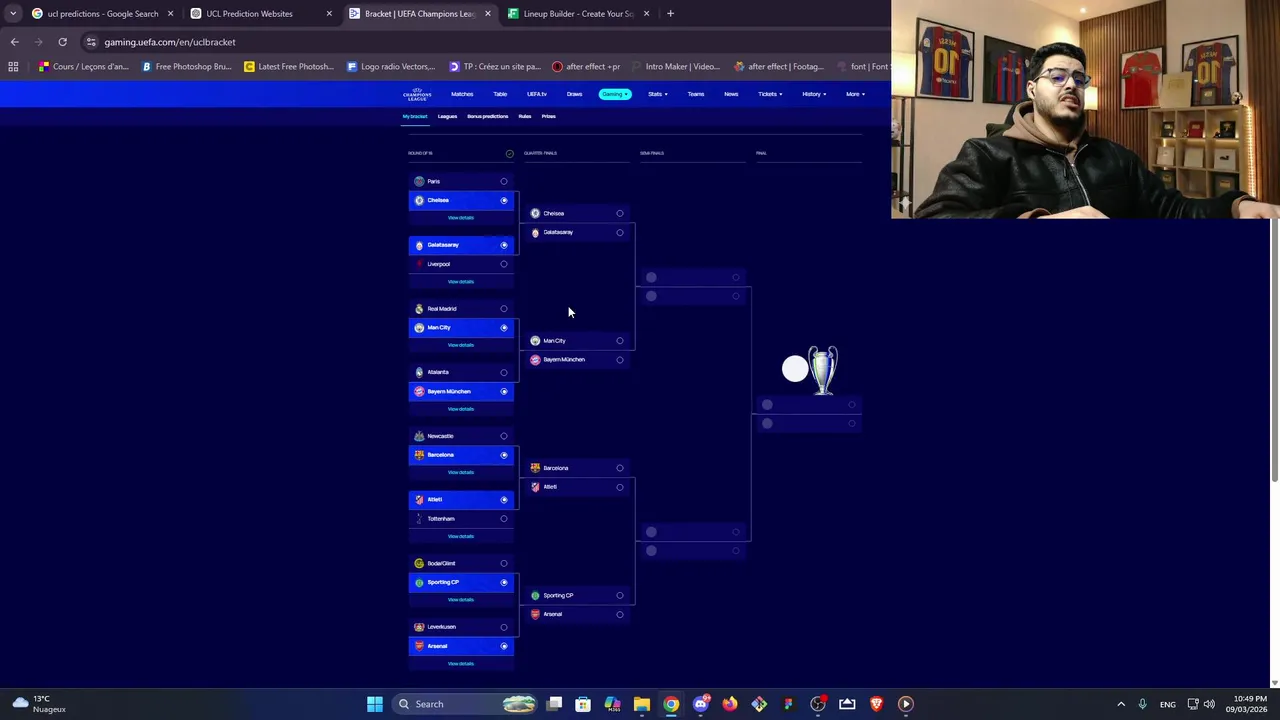View details for Real Madrid vs Man City

coord(461,345)
